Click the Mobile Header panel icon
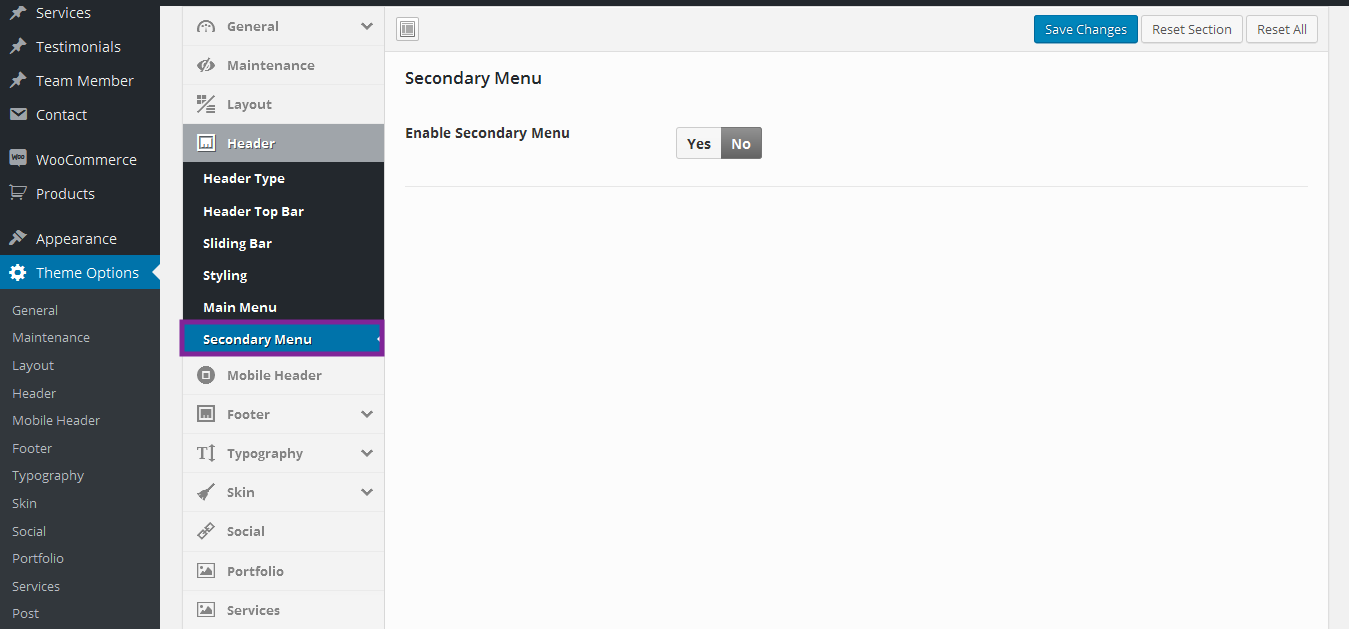The width and height of the screenshot is (1349, 629). click(206, 375)
